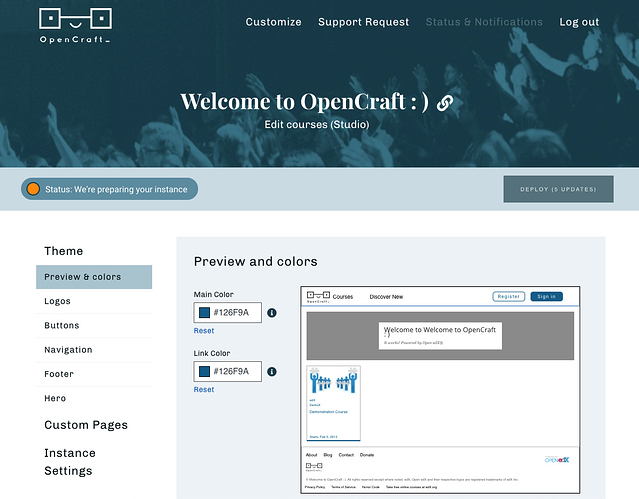Reset the Link Color value

pos(204,389)
